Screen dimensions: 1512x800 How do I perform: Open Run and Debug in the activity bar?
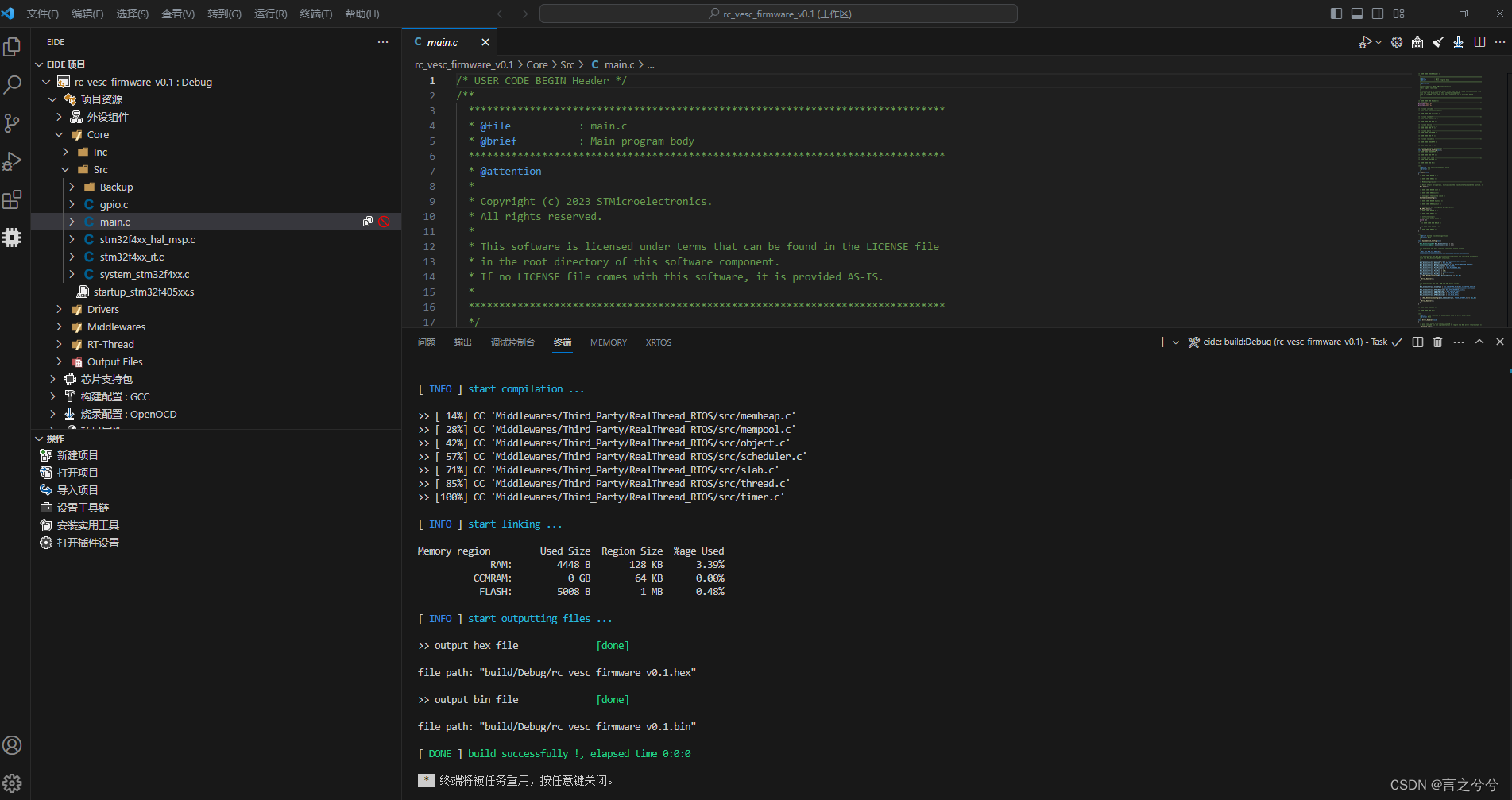coord(12,161)
